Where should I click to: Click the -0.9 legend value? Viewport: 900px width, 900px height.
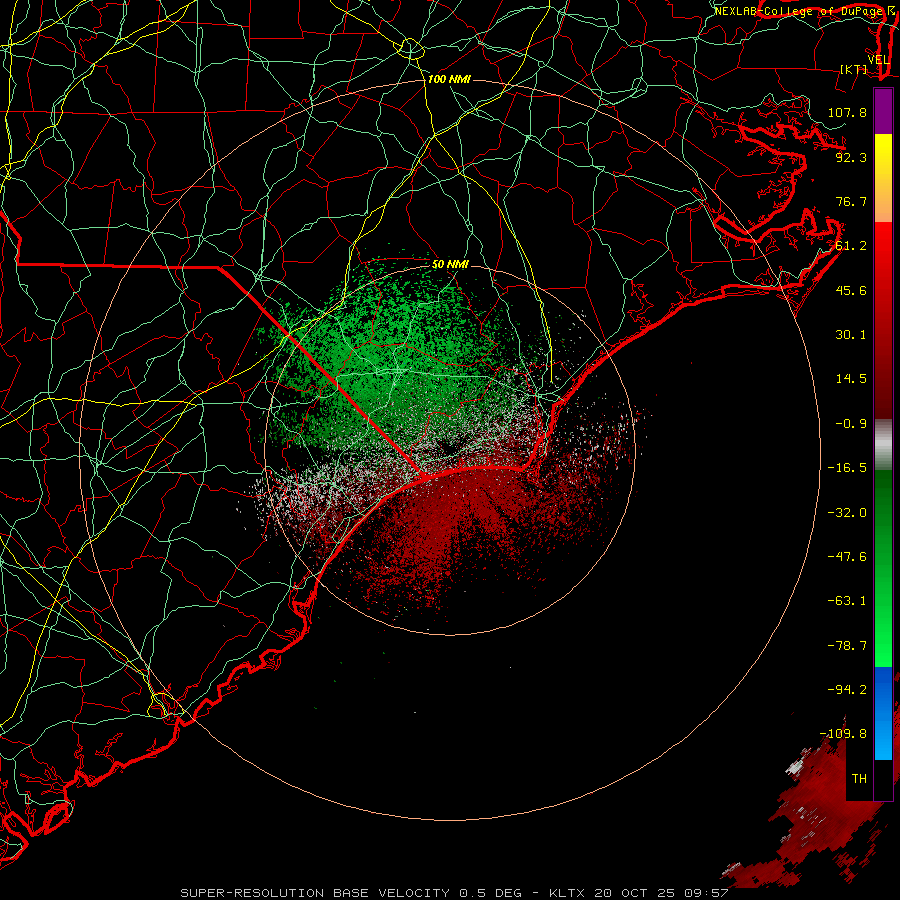(x=851, y=424)
